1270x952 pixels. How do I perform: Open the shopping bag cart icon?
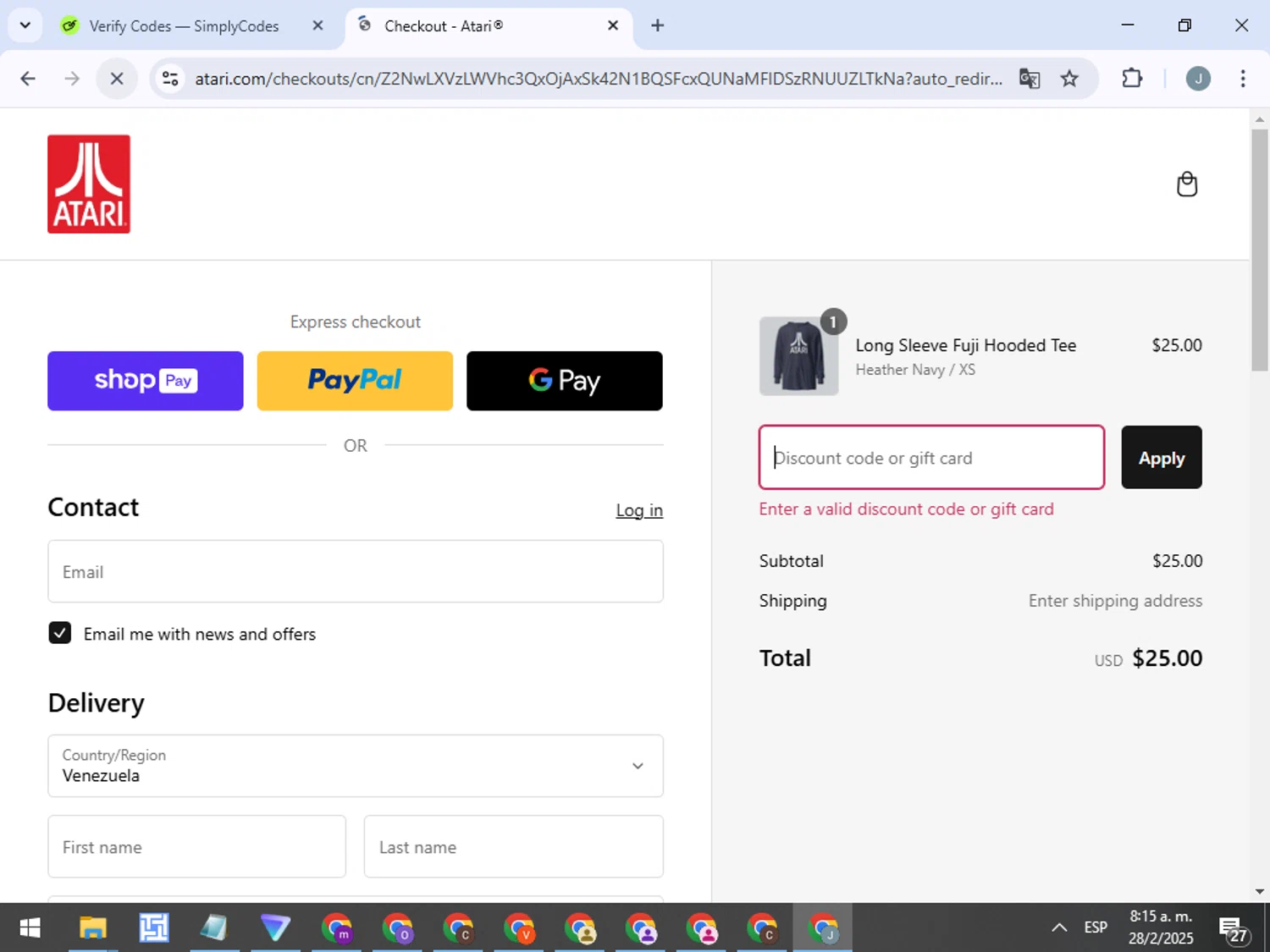click(1187, 184)
